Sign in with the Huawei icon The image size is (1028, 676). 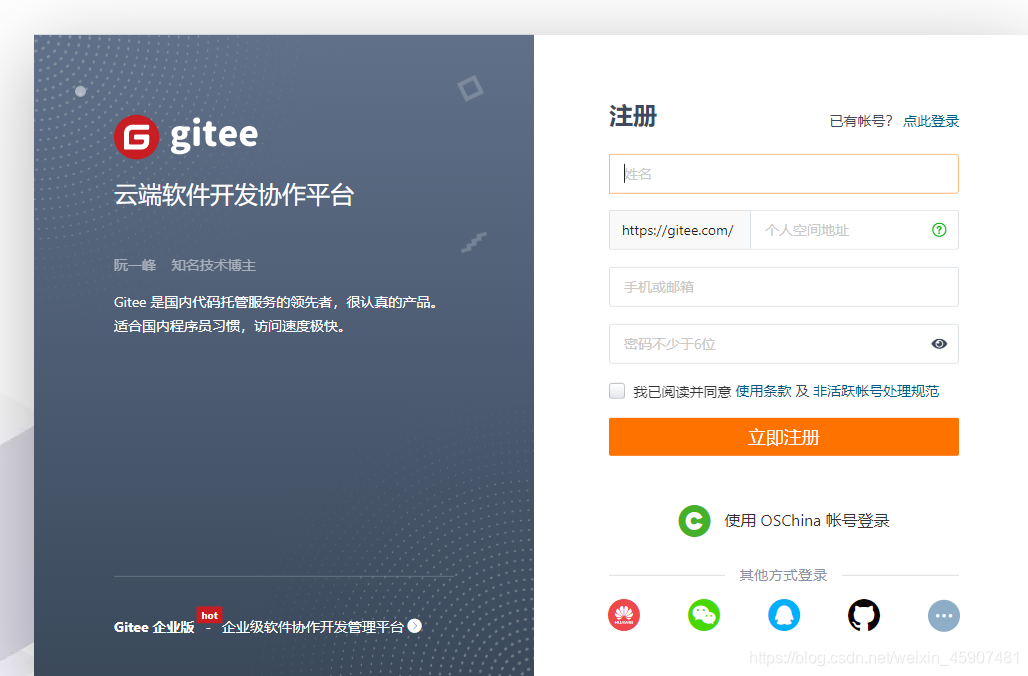pyautogui.click(x=624, y=615)
